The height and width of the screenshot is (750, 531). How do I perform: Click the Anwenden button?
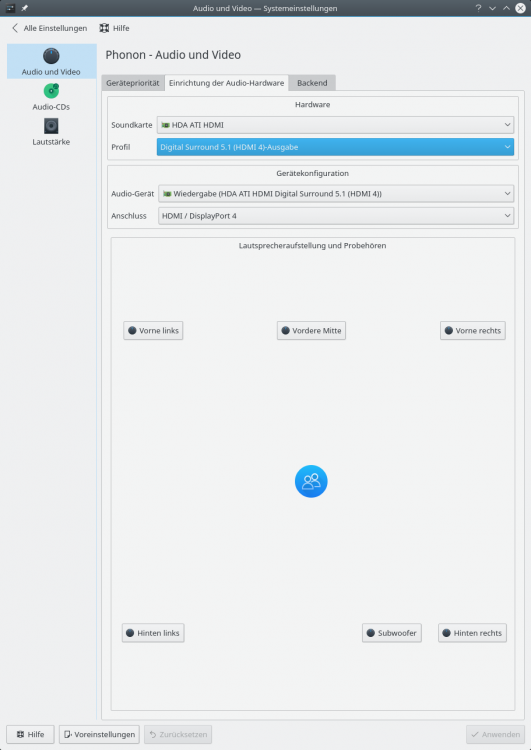pos(496,734)
